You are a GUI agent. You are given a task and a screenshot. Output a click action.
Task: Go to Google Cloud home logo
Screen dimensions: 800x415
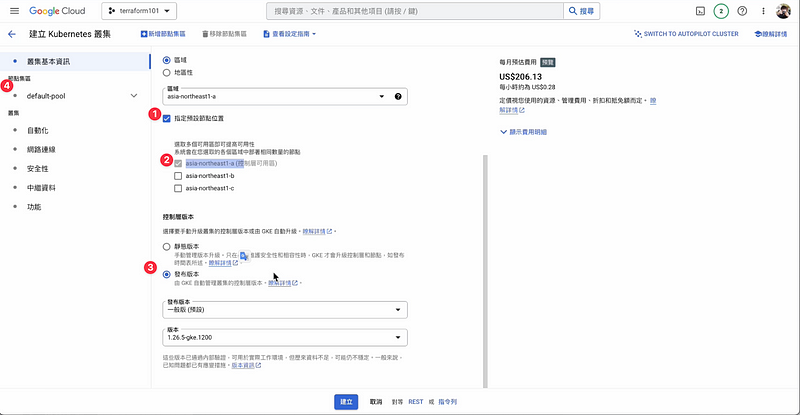[x=57, y=11]
